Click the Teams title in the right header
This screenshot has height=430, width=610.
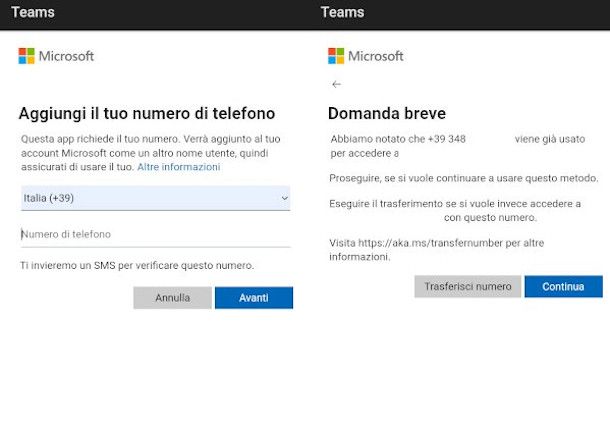(x=342, y=12)
